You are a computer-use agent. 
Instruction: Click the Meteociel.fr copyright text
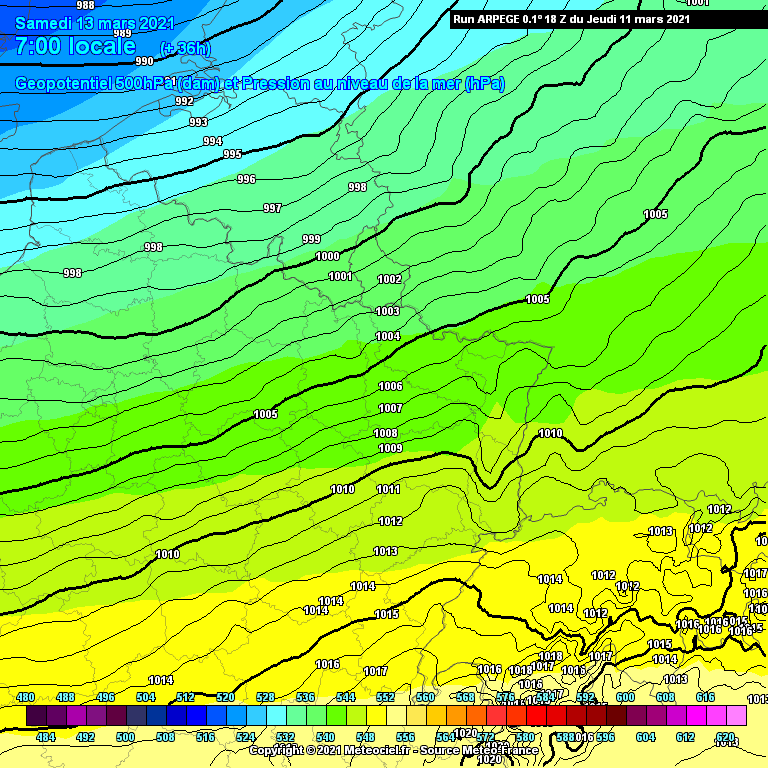[x=393, y=750]
